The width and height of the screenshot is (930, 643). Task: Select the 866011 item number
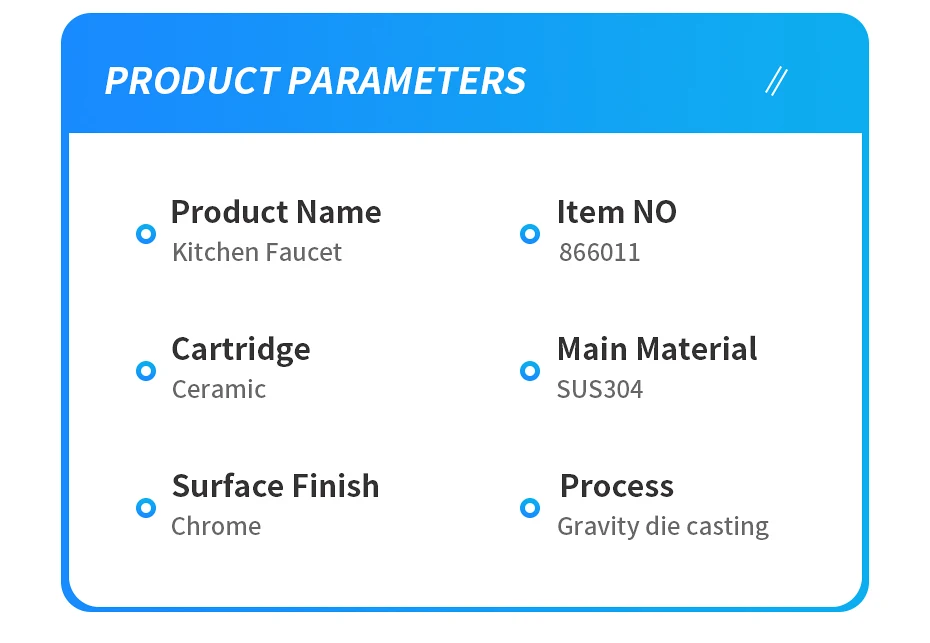[x=599, y=253]
